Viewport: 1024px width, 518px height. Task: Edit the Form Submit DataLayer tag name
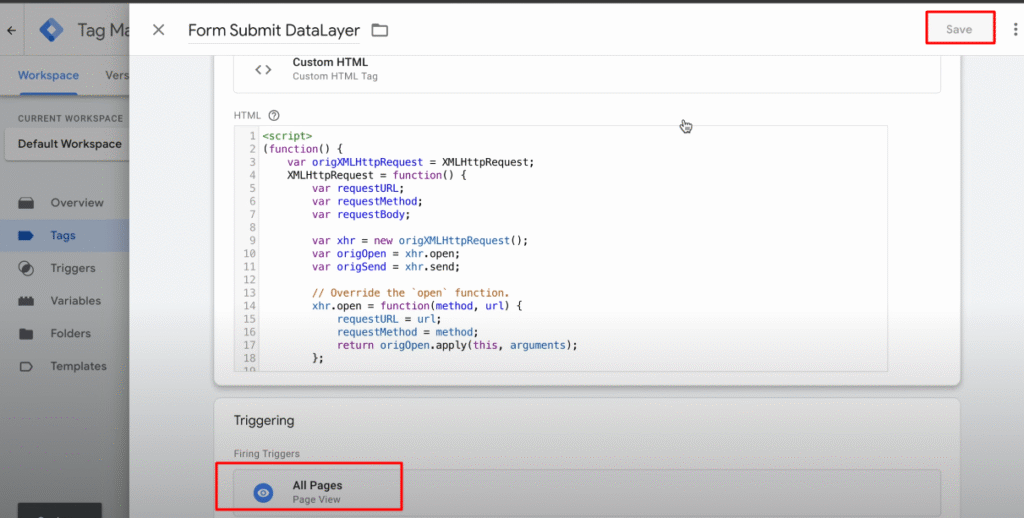[x=272, y=31]
